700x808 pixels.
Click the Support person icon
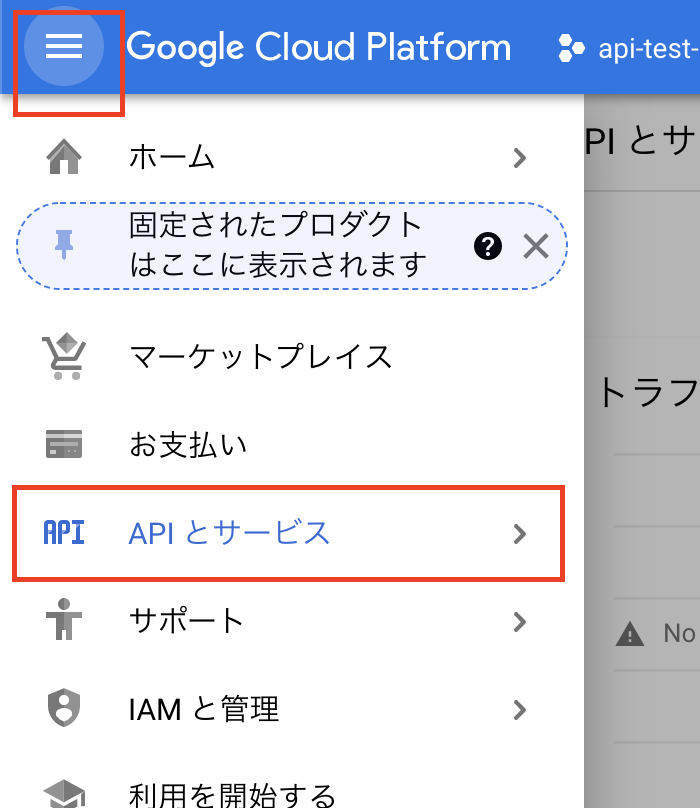64,620
